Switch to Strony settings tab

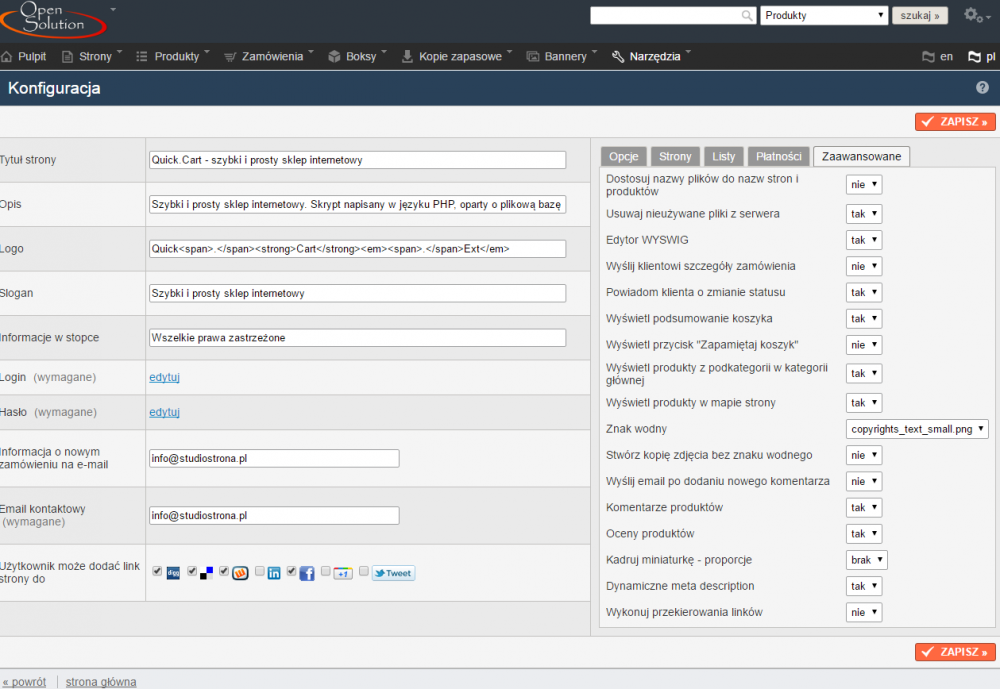(x=675, y=156)
